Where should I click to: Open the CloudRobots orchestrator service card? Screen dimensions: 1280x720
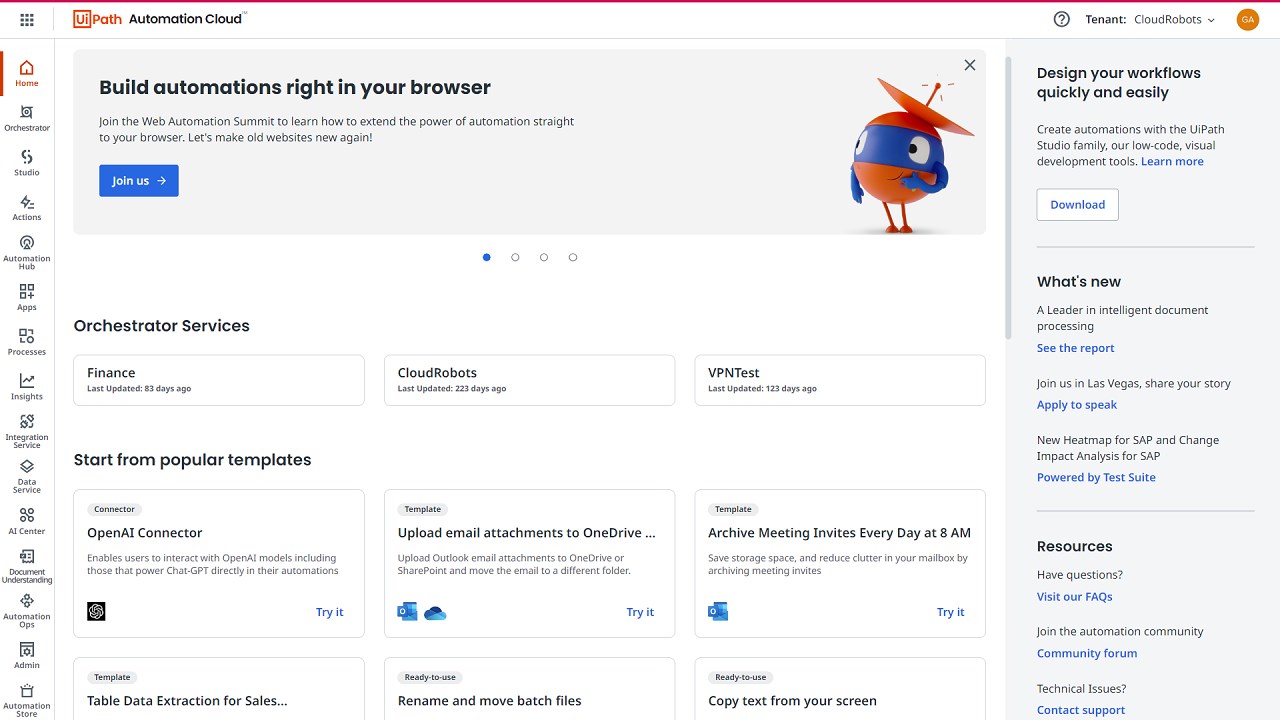(x=529, y=380)
